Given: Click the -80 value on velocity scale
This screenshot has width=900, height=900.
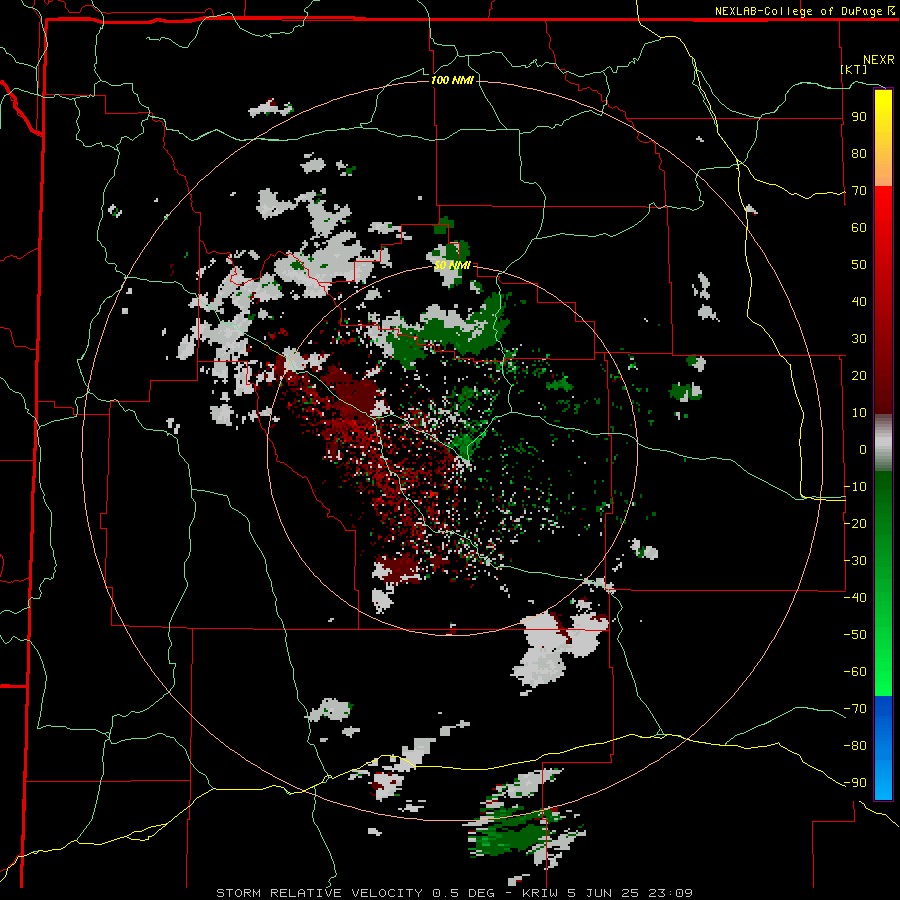Looking at the screenshot, I should click(855, 746).
